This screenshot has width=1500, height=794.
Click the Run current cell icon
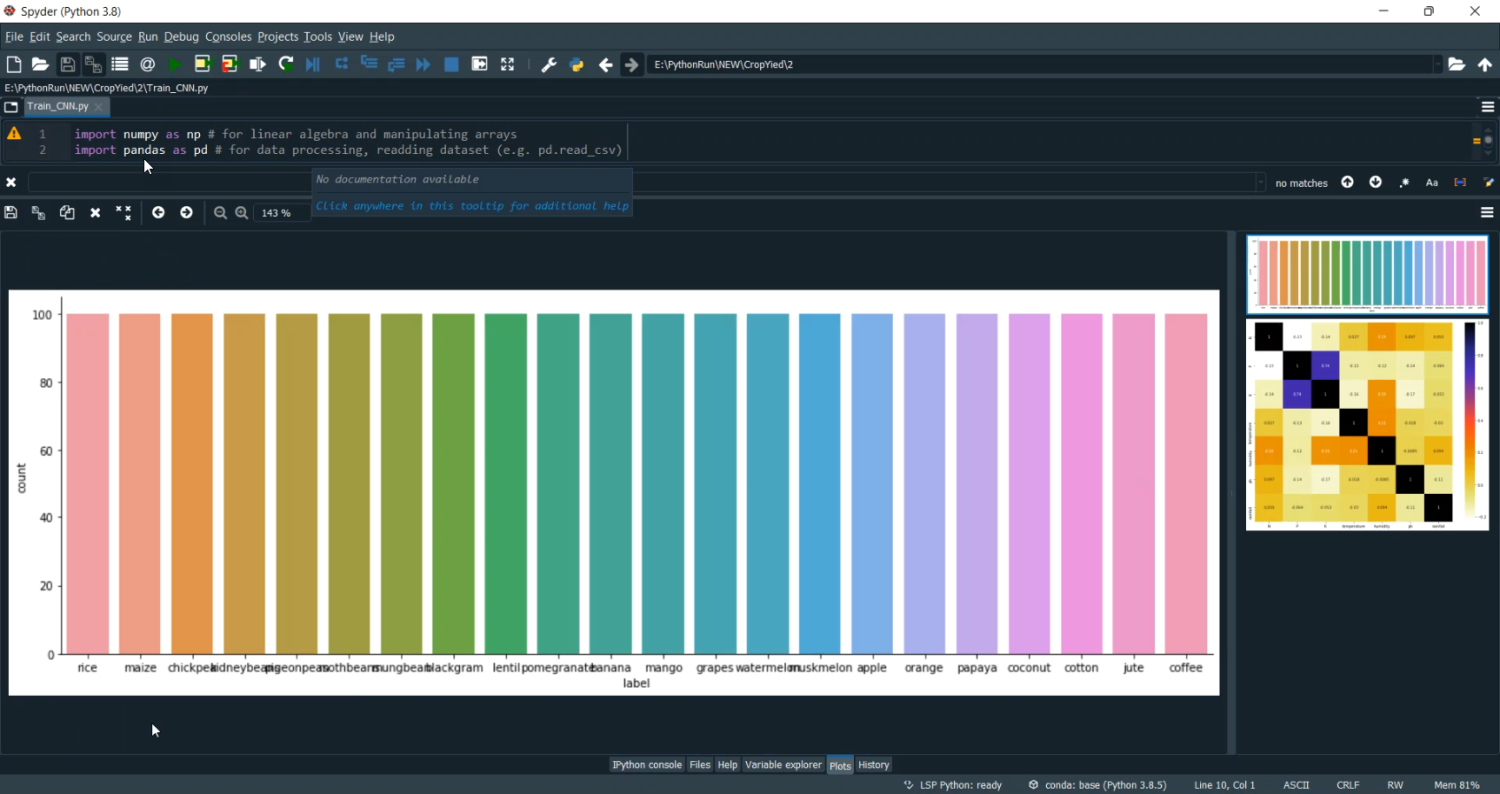coord(202,64)
